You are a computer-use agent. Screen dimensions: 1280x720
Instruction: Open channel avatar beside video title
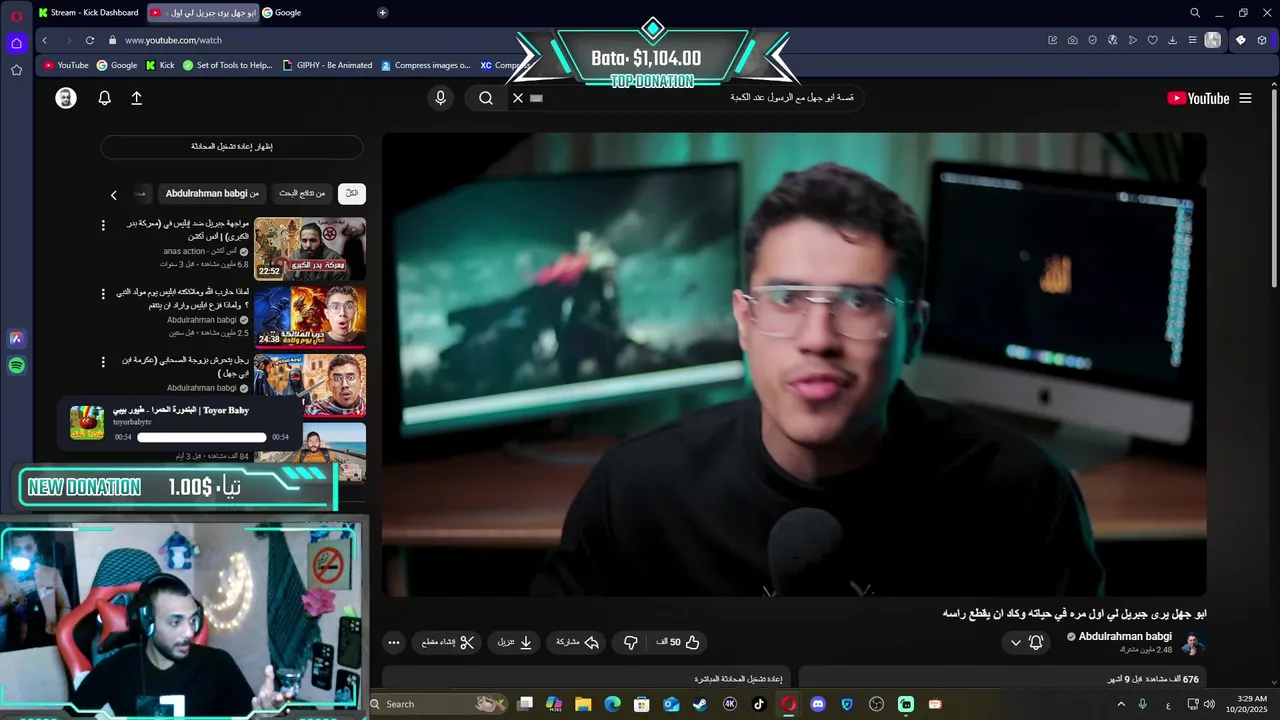pos(1192,643)
